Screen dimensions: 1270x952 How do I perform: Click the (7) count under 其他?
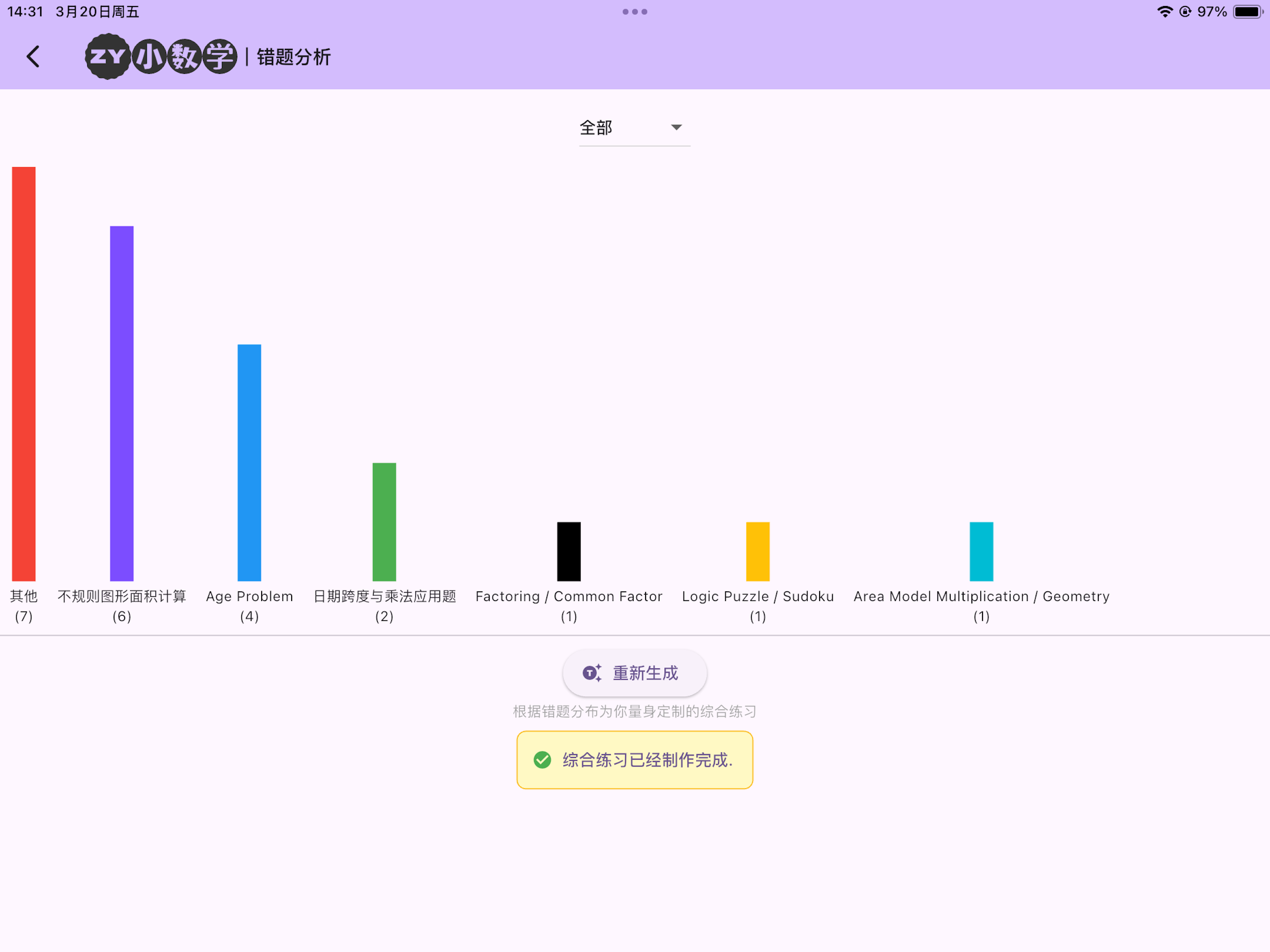pos(24,616)
